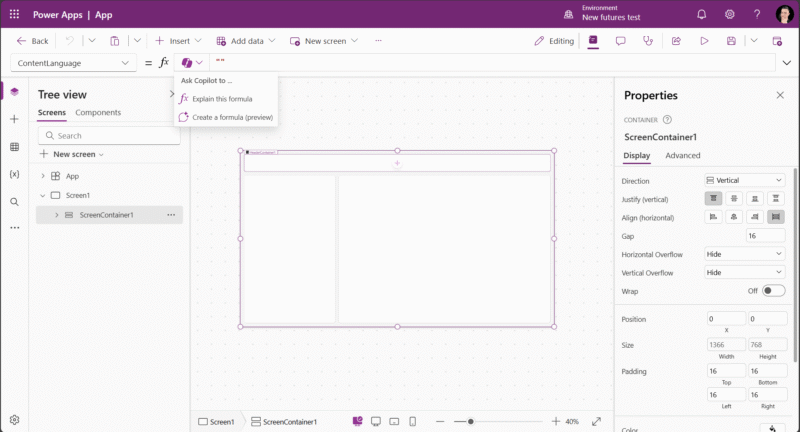Click the Back button
Viewport: 800px width, 432px height.
coord(33,41)
